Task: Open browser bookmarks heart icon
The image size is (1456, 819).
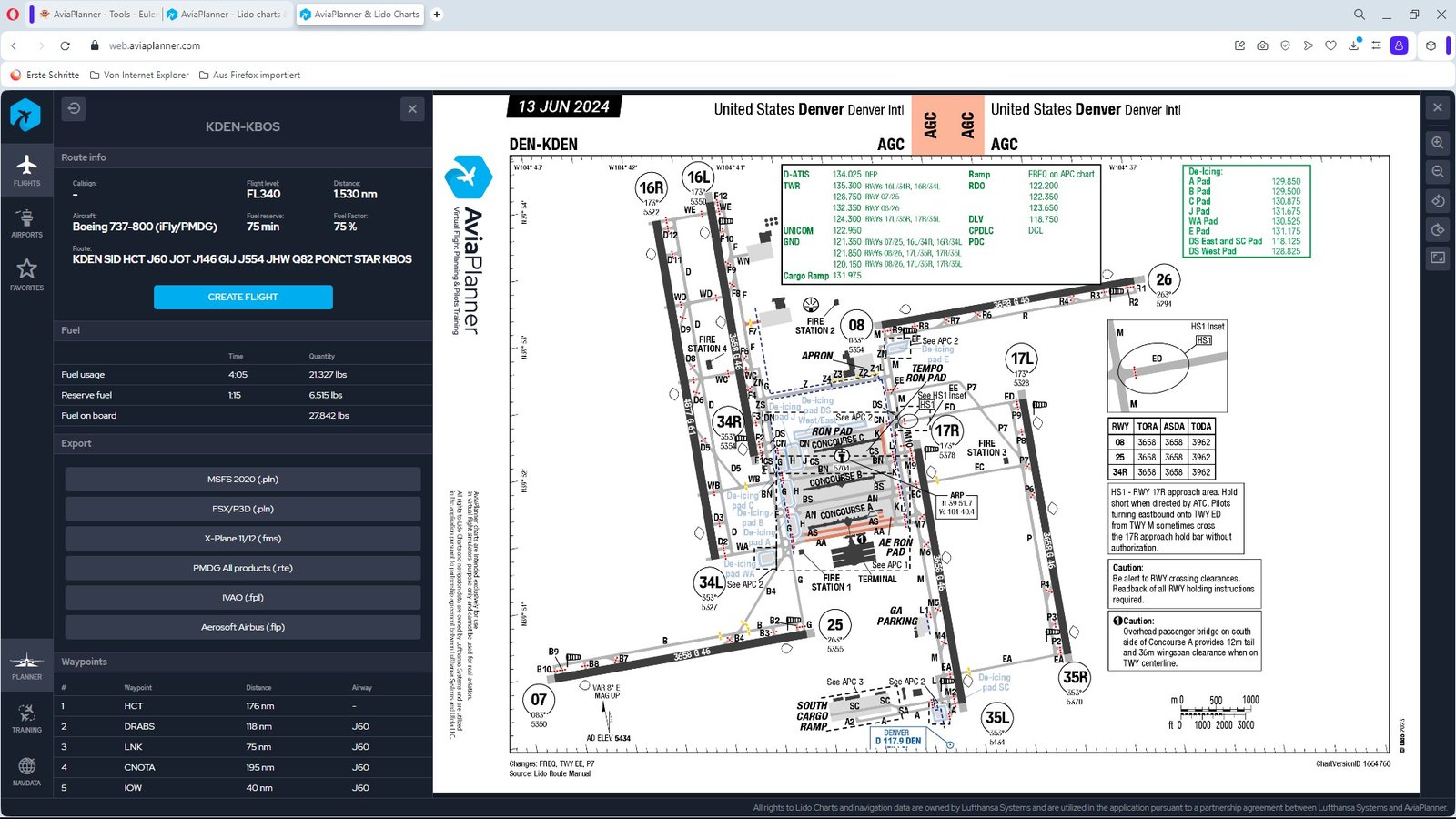Action: [x=1330, y=45]
